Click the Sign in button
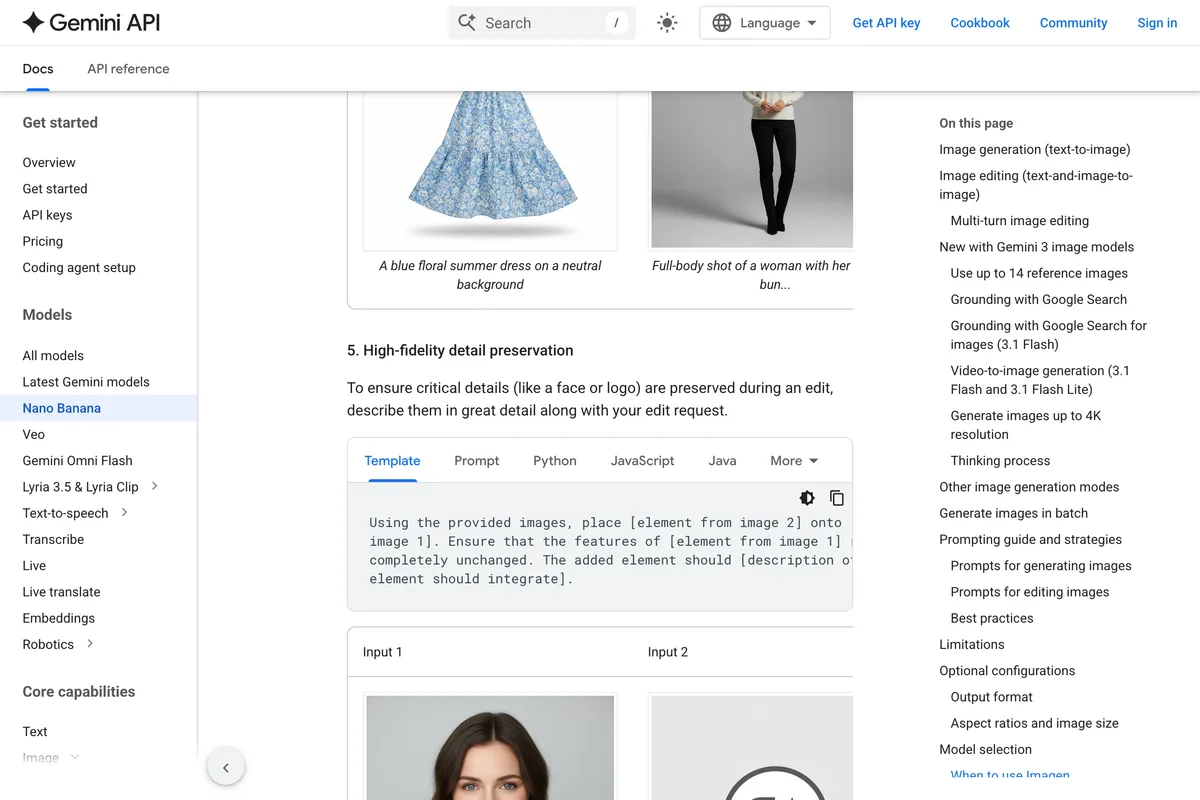Viewport: 1200px width, 800px height. (1157, 23)
